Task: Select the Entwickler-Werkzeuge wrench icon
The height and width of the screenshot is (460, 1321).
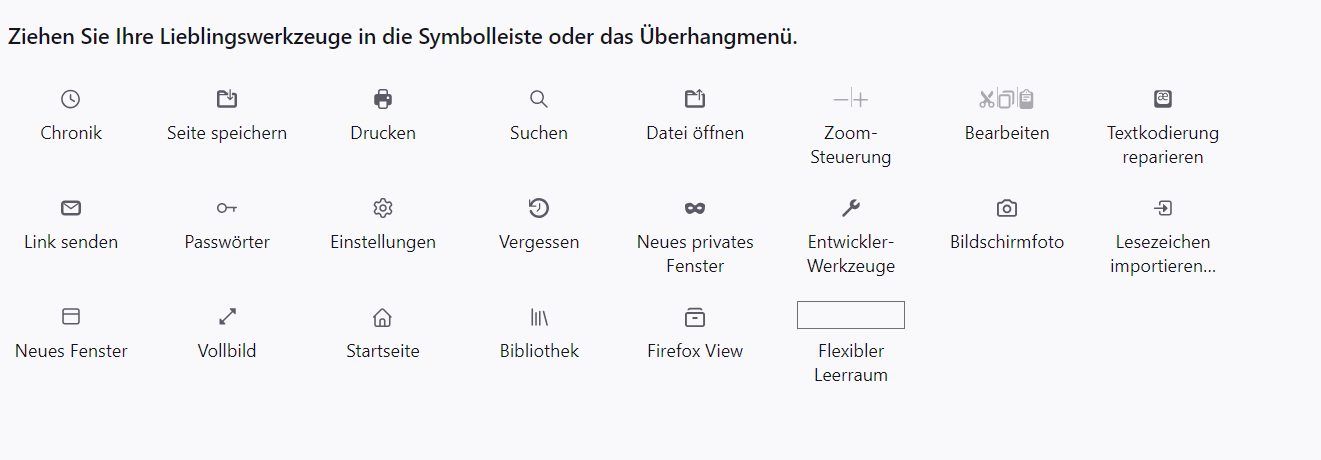Action: tap(851, 208)
